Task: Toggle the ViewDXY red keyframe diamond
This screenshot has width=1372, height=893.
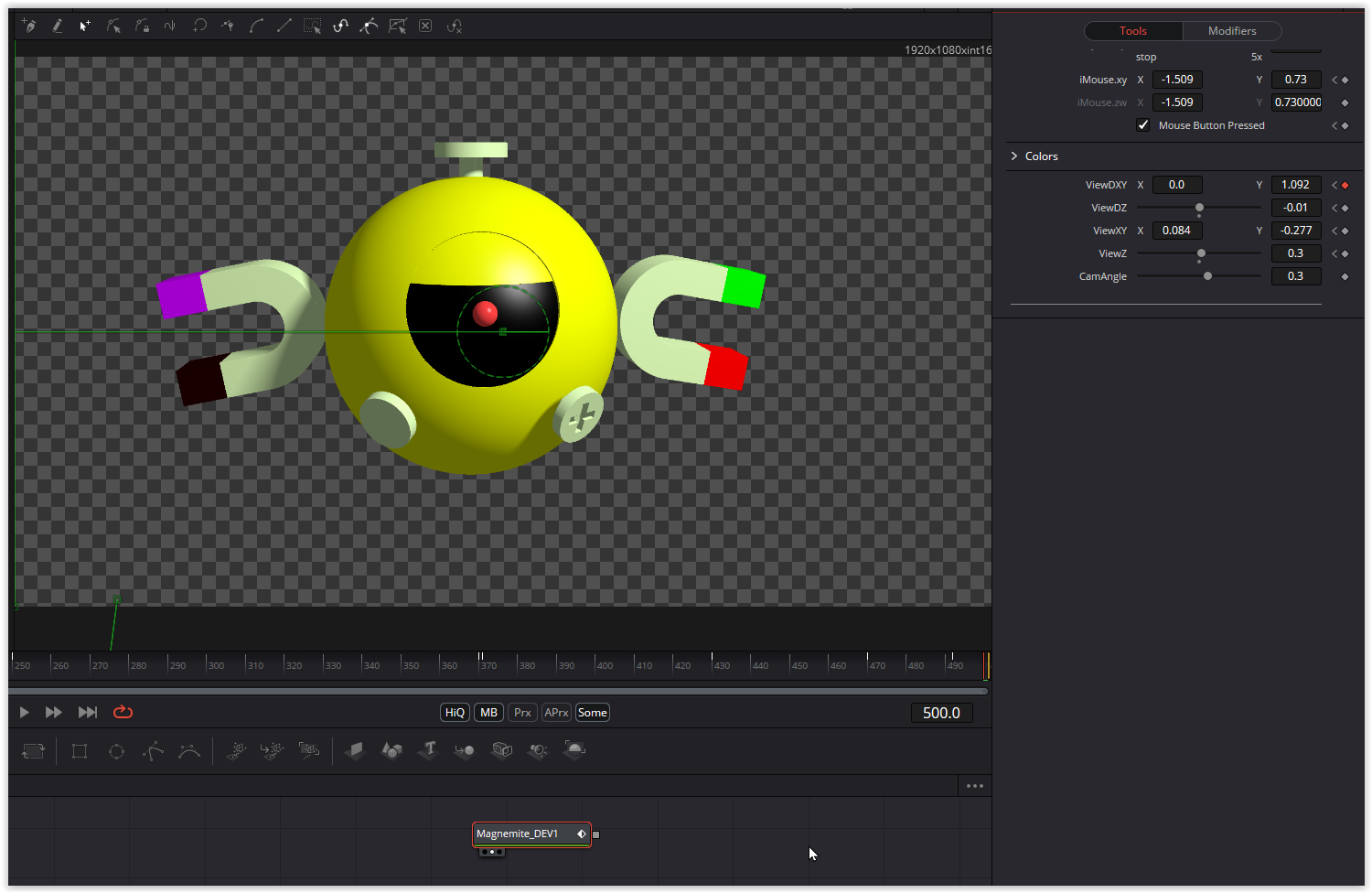Action: tap(1345, 185)
